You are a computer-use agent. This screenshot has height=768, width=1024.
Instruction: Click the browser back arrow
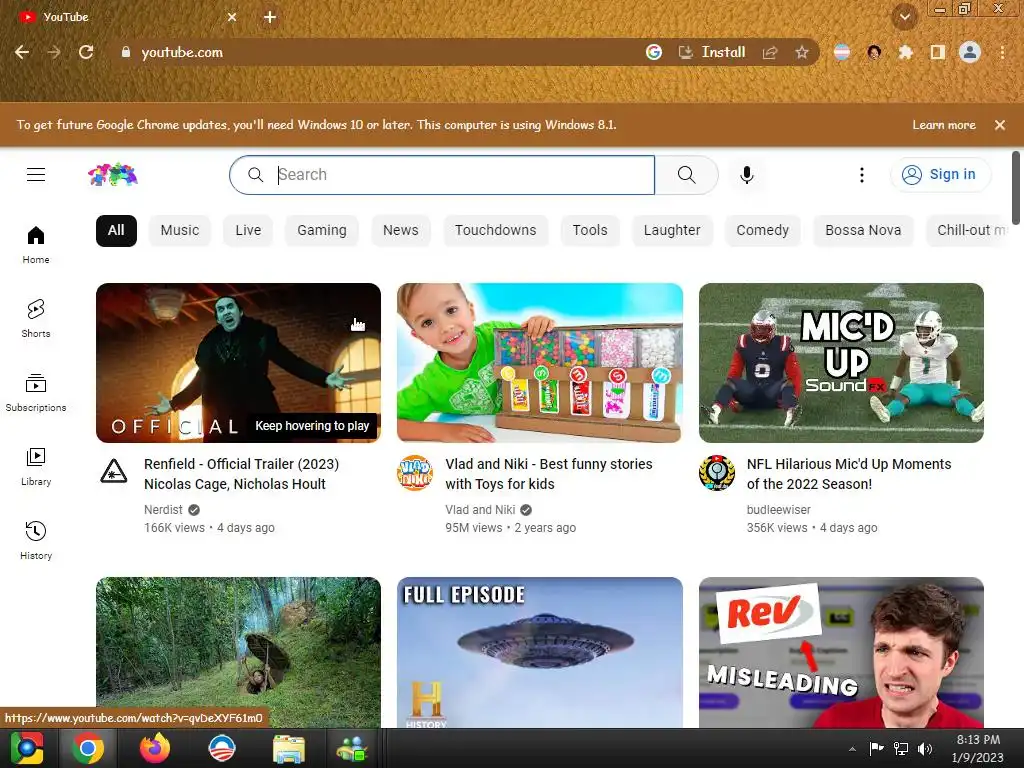coord(22,52)
